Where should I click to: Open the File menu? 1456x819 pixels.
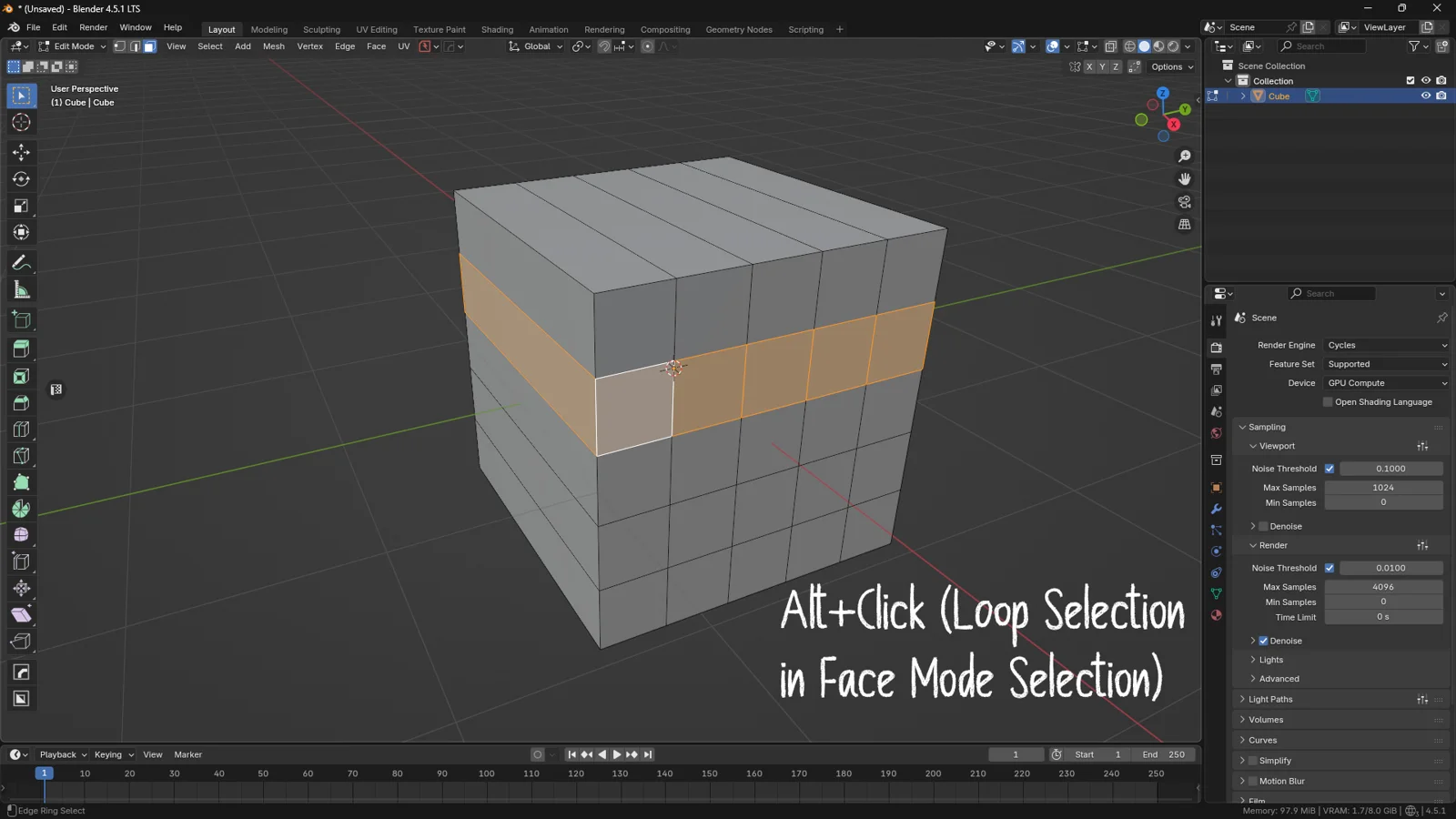(34, 27)
